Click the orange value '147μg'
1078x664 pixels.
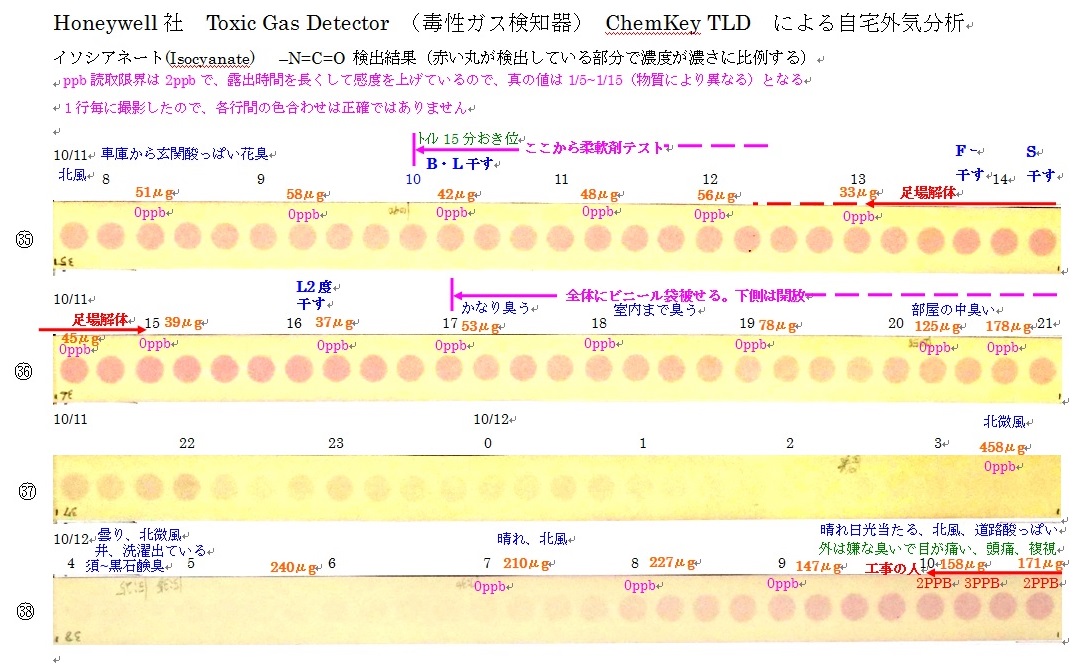click(x=819, y=566)
